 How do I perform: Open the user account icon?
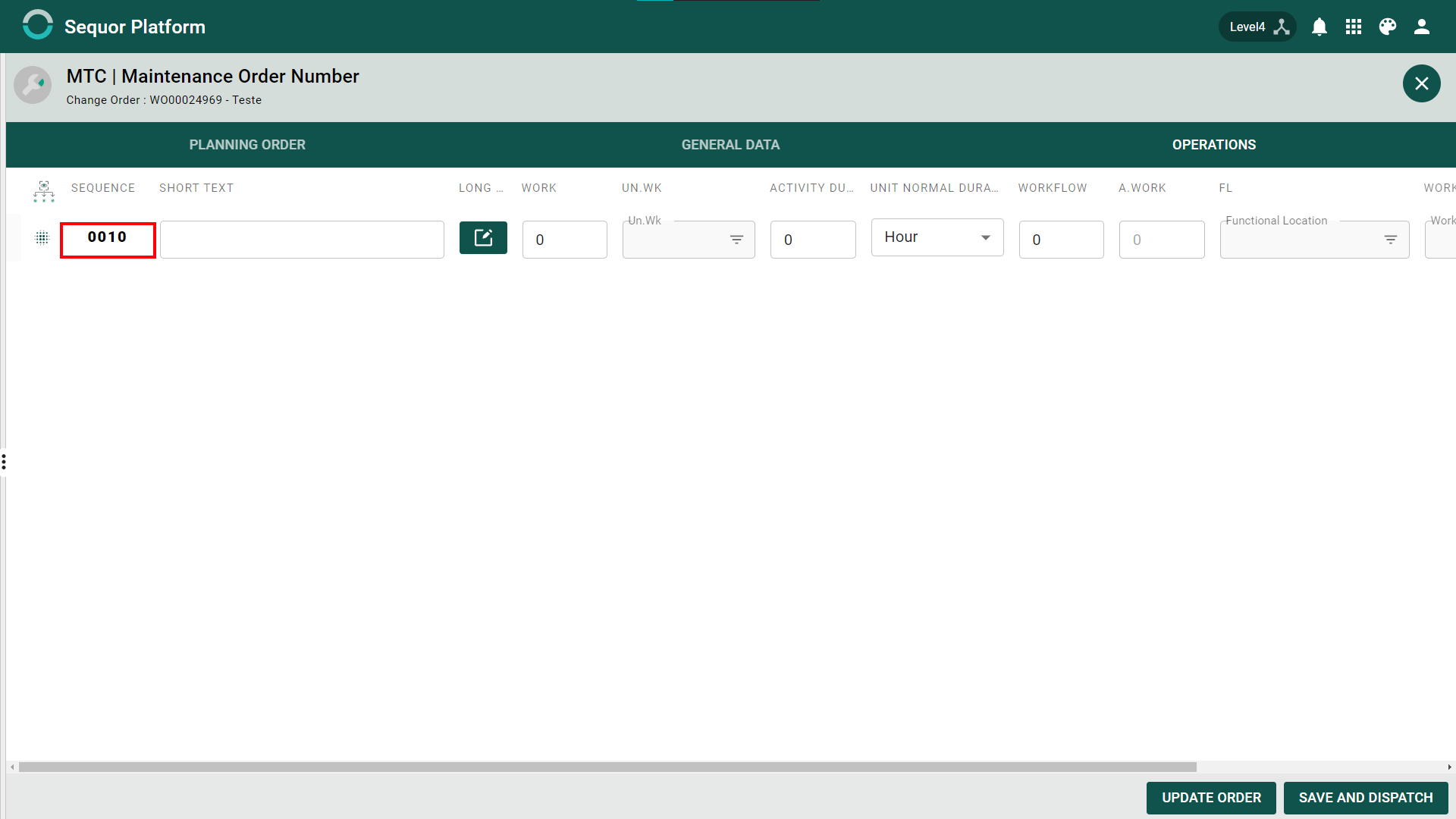(1422, 27)
